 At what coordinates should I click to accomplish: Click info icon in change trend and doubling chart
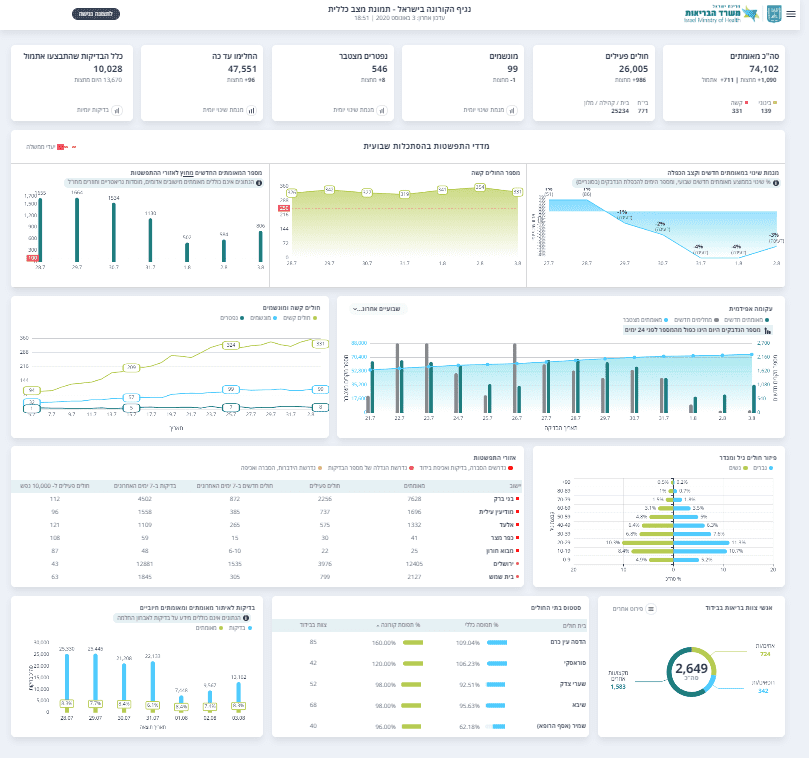tap(776, 183)
